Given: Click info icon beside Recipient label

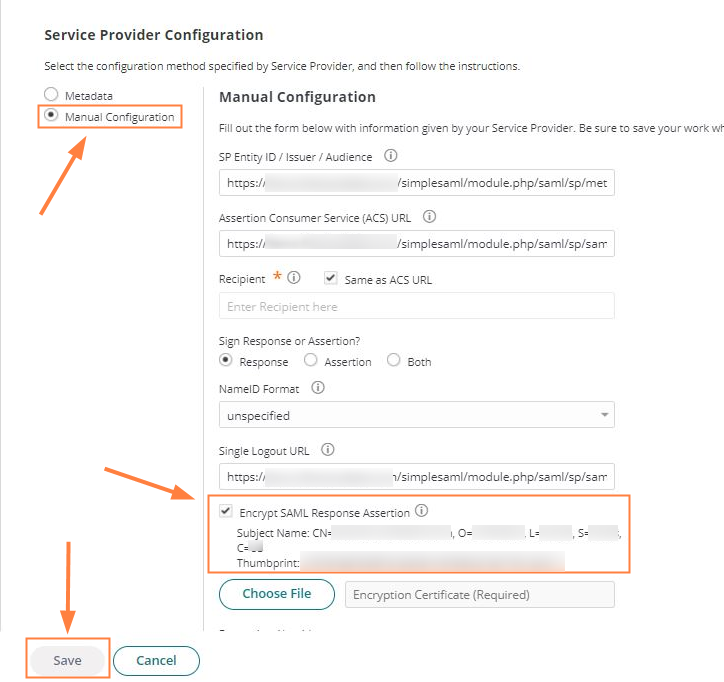Looking at the screenshot, I should (x=294, y=278).
